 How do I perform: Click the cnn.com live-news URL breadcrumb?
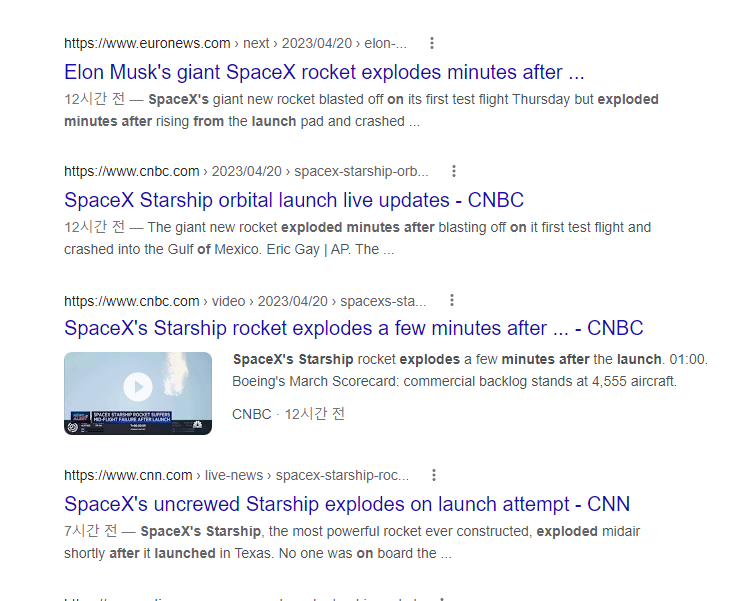click(x=237, y=475)
